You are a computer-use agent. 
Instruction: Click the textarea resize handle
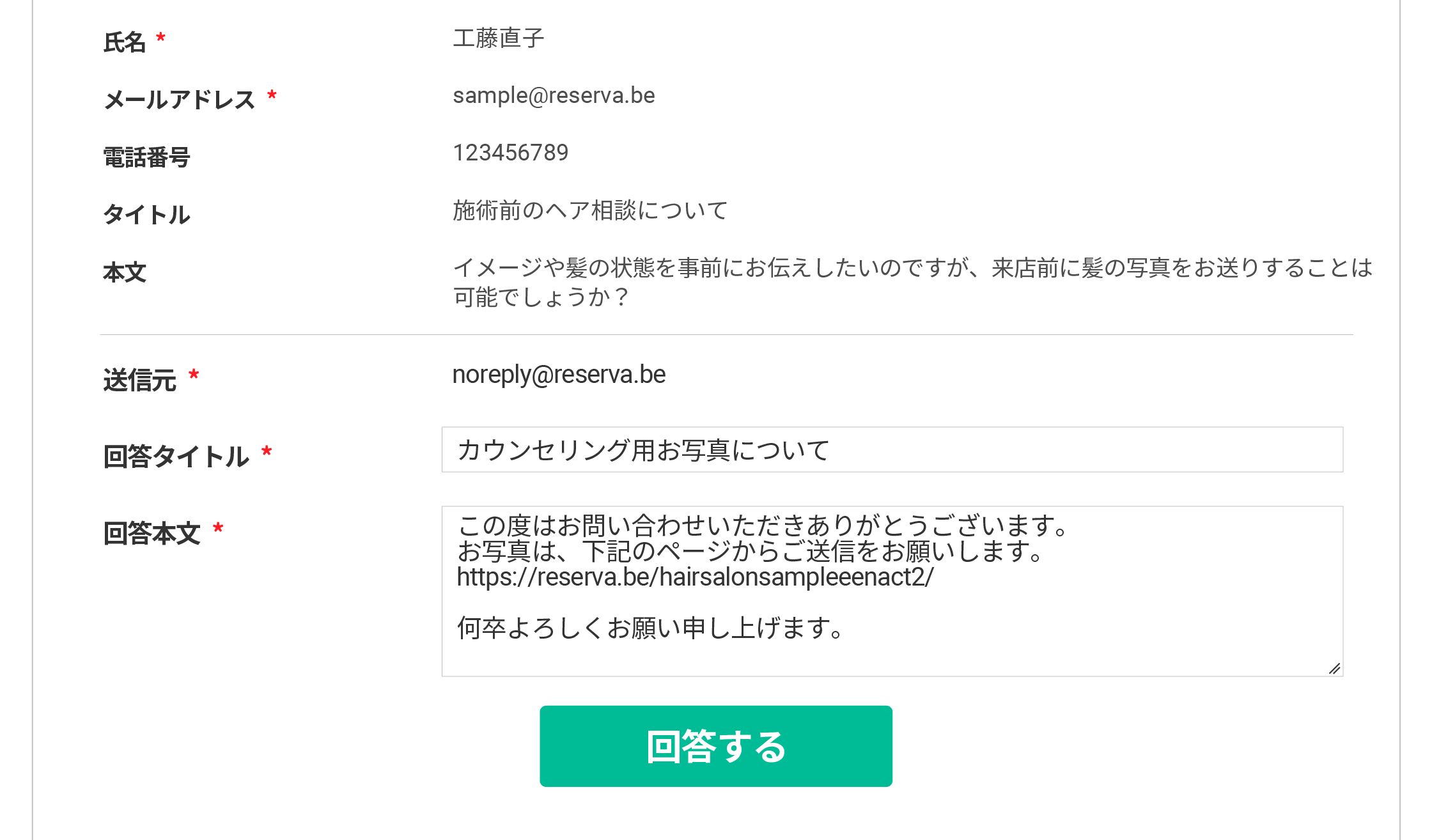coord(1334,668)
